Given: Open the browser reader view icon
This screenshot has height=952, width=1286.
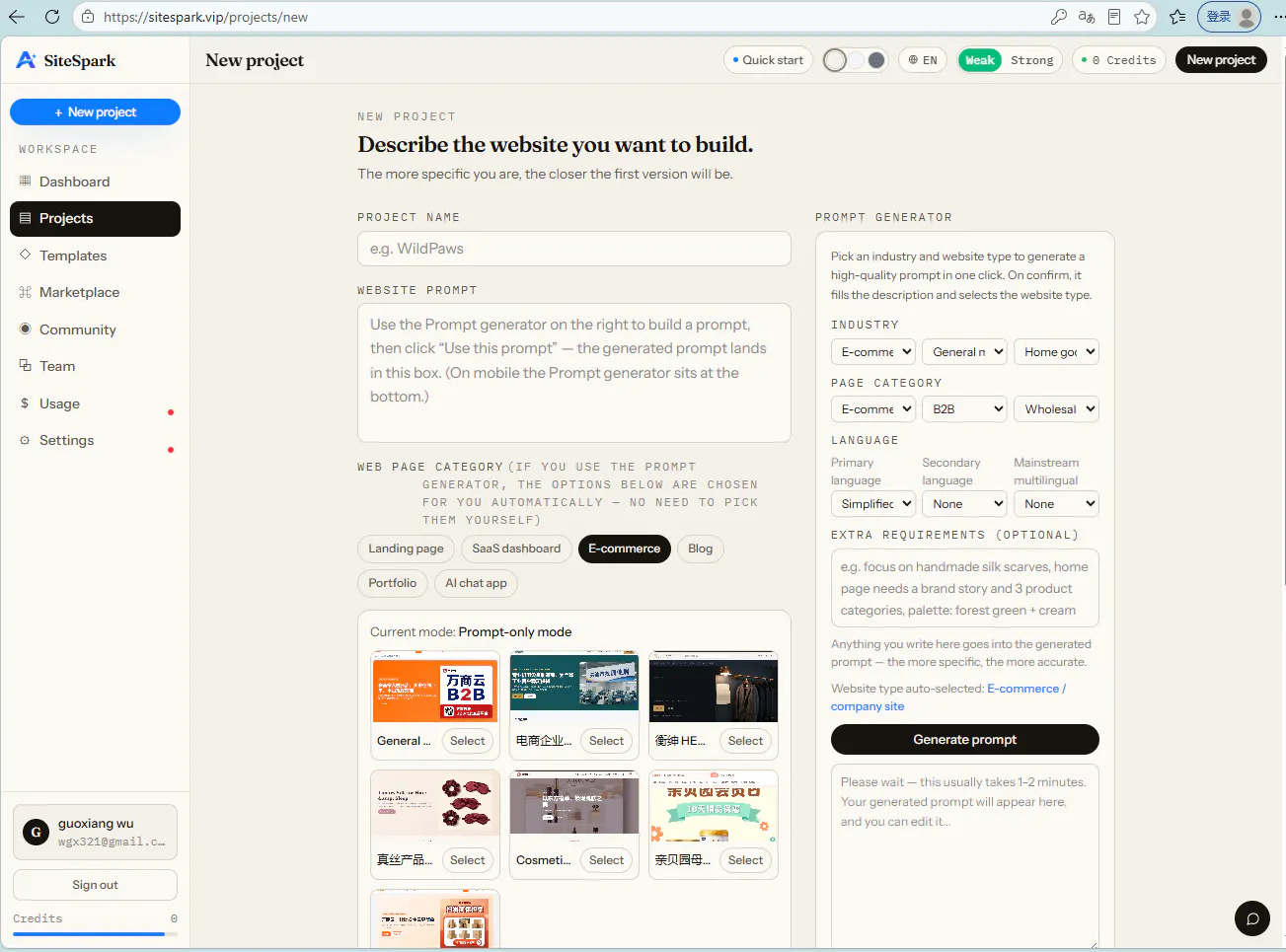Looking at the screenshot, I should [x=1114, y=17].
